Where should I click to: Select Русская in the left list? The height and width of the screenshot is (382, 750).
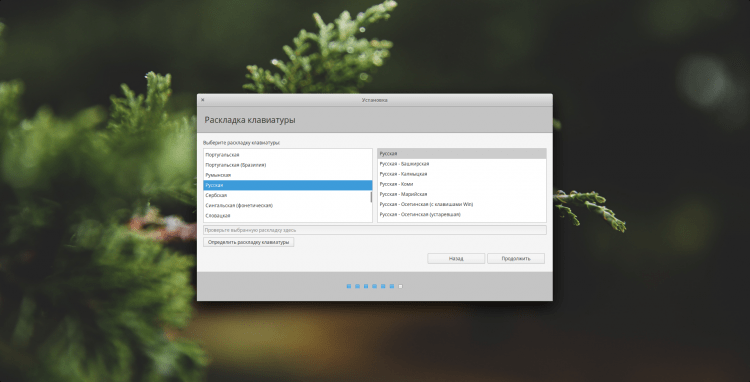[x=287, y=185]
